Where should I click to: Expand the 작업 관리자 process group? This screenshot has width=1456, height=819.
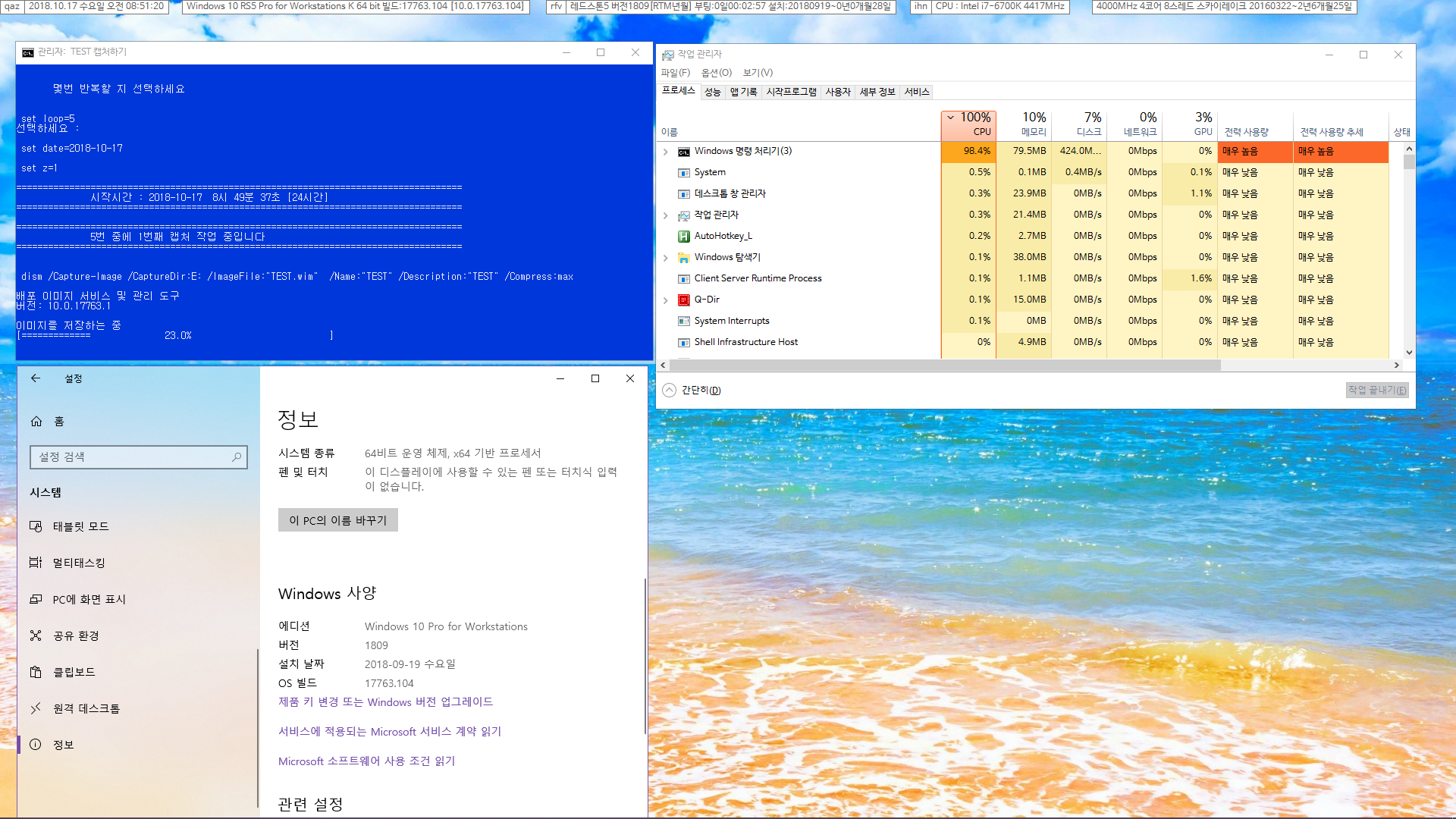coord(666,216)
